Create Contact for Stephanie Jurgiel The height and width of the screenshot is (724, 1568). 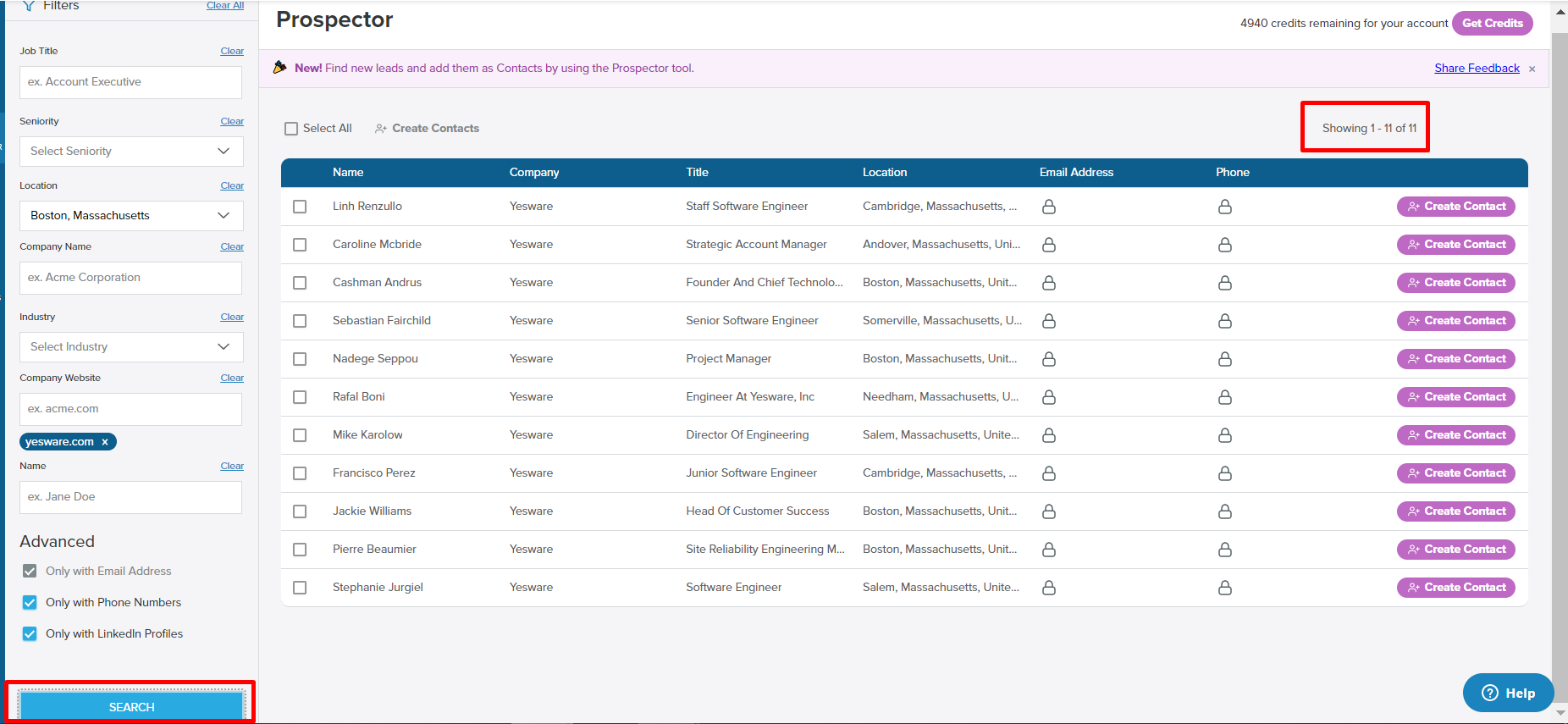[1455, 588]
